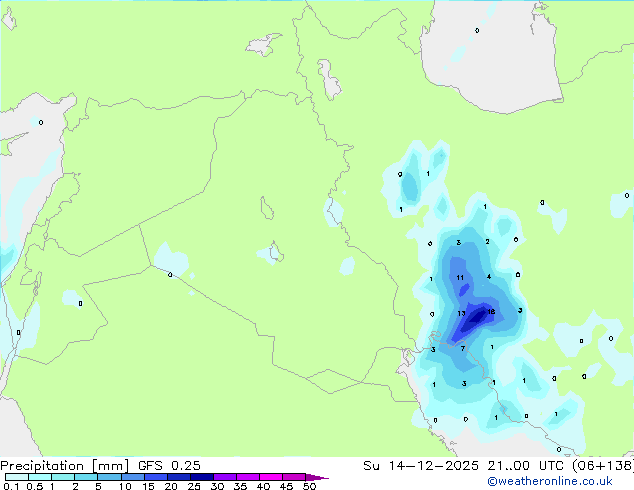Click the "21..00 UTC" time text
This screenshot has height=490, width=634.
click(526, 466)
